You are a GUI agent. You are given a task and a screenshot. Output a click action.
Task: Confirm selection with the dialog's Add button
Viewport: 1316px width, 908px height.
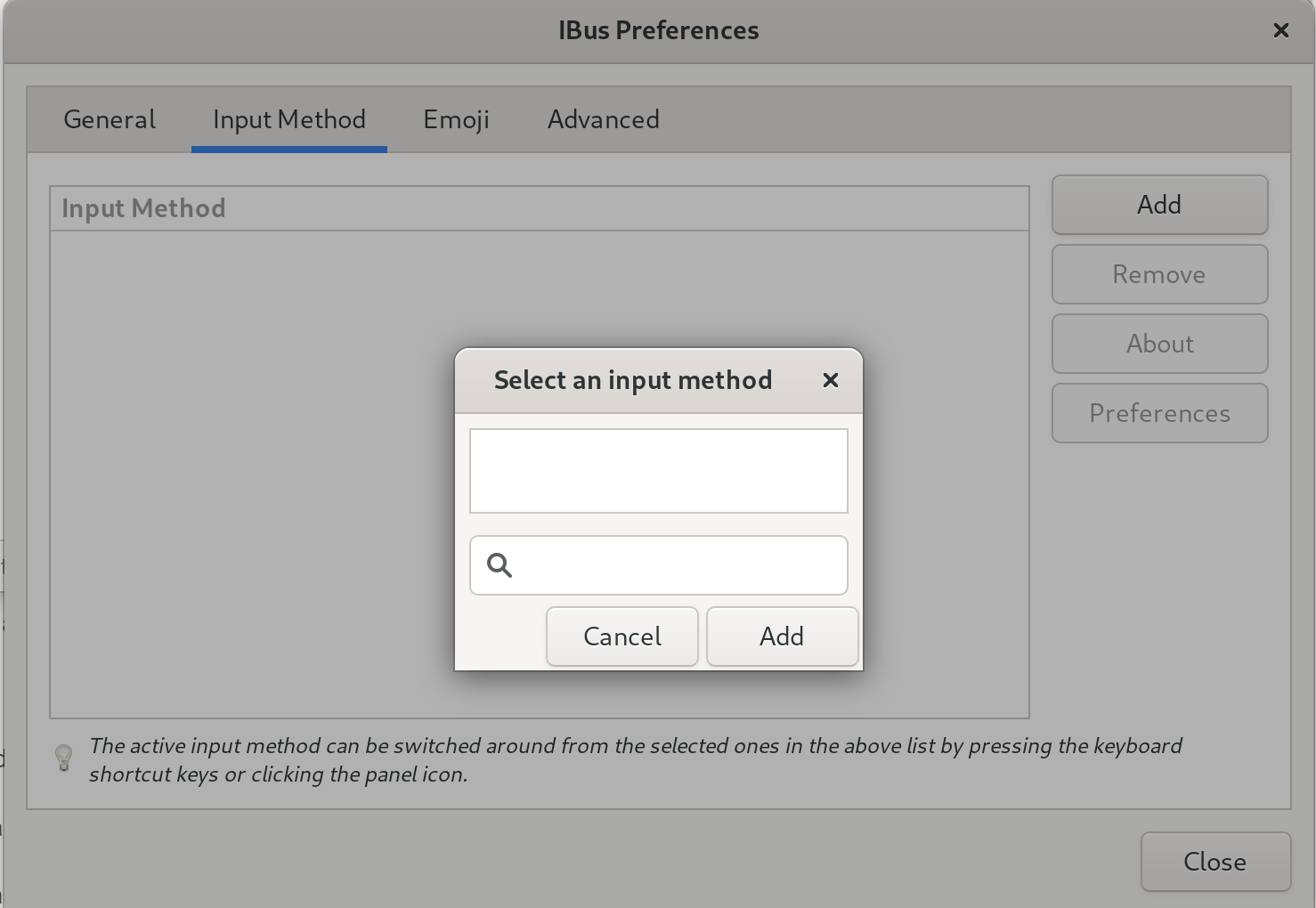[781, 636]
